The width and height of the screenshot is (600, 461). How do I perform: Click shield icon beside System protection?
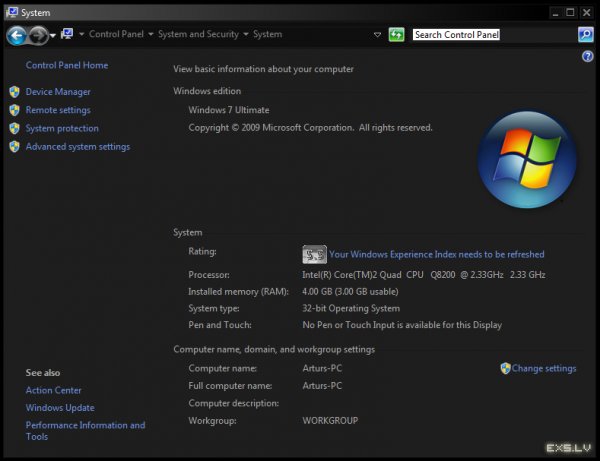point(15,128)
